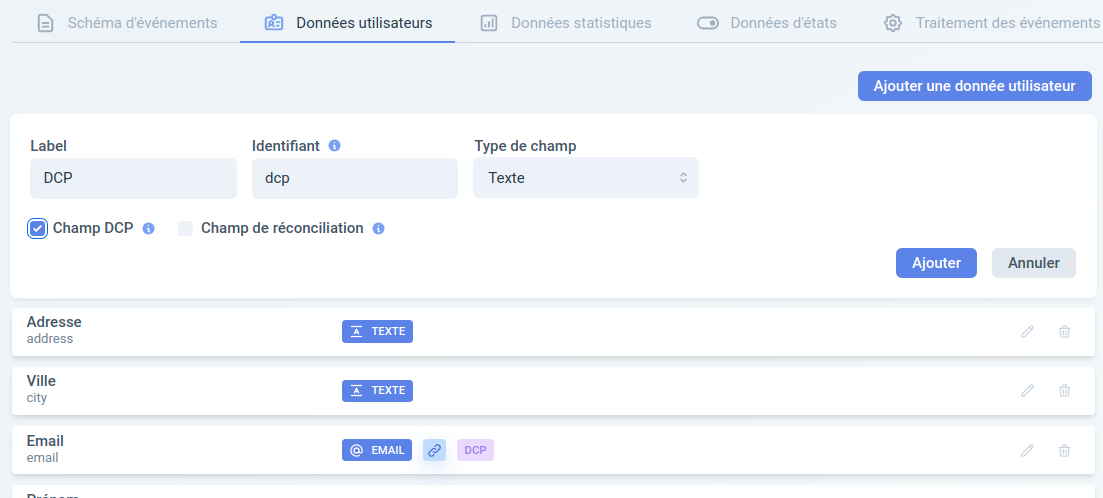Go to the Données d'états tab
This screenshot has height=498, width=1103.
(x=767, y=23)
